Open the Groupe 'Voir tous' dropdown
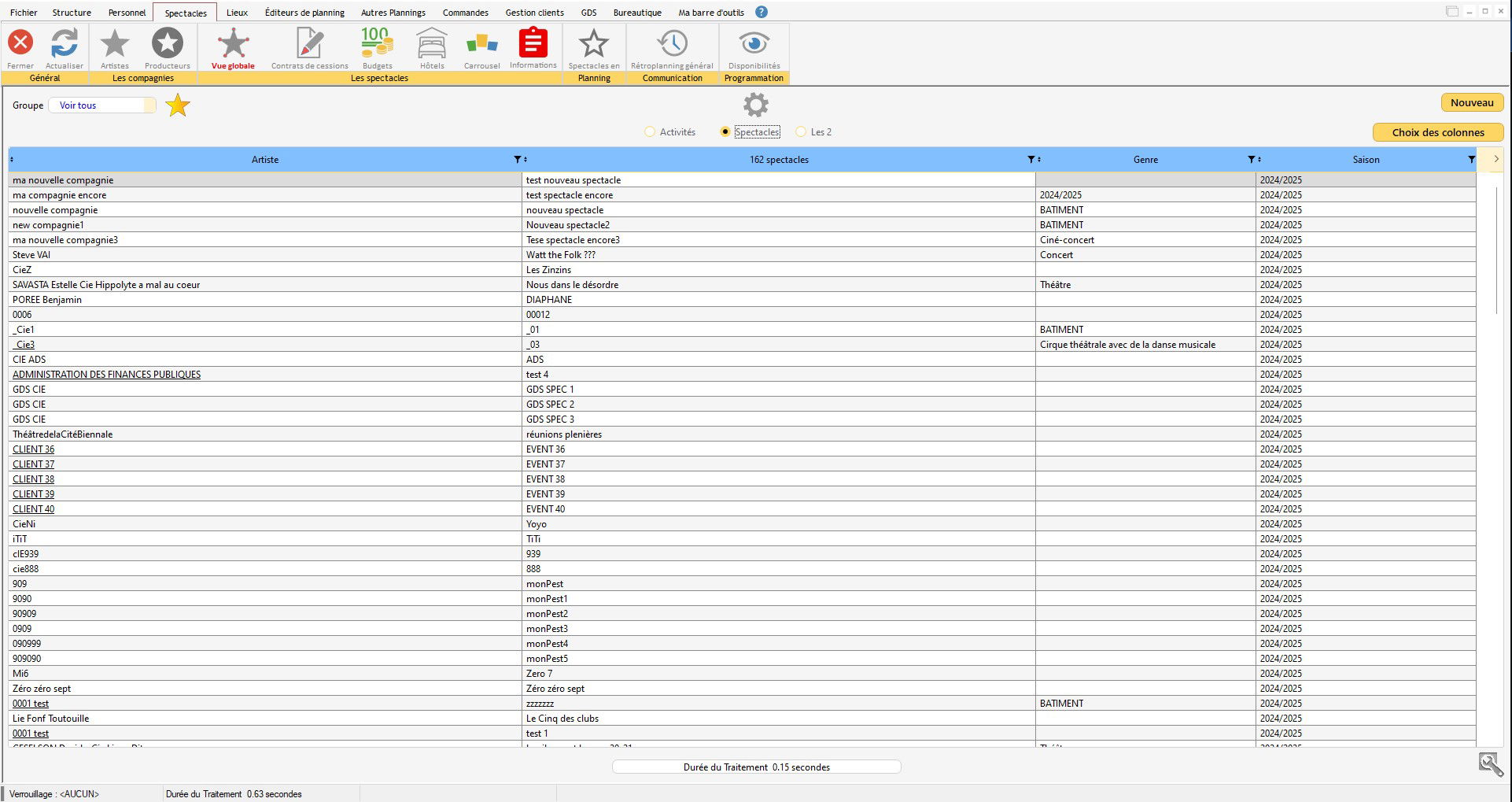1512x802 pixels. 102,105
